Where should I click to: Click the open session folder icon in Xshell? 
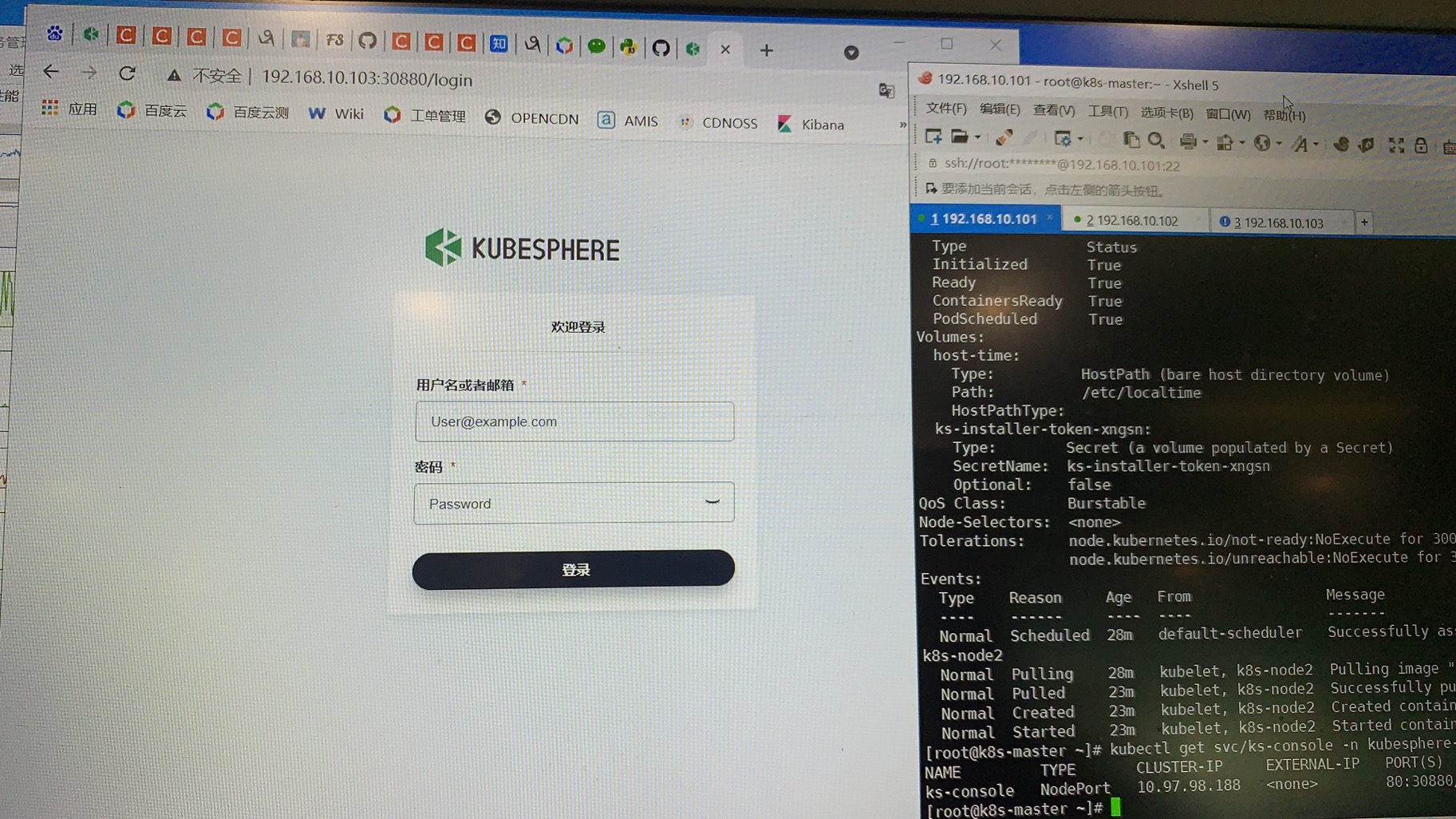(x=960, y=137)
